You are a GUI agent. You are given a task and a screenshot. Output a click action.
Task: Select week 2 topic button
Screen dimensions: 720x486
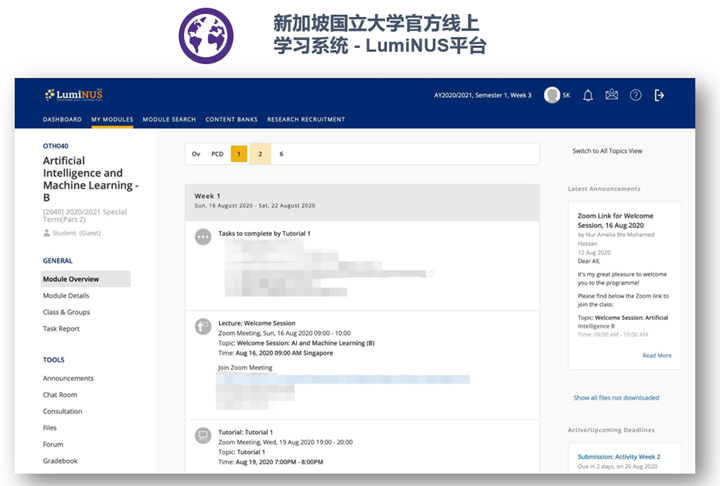tap(260, 154)
